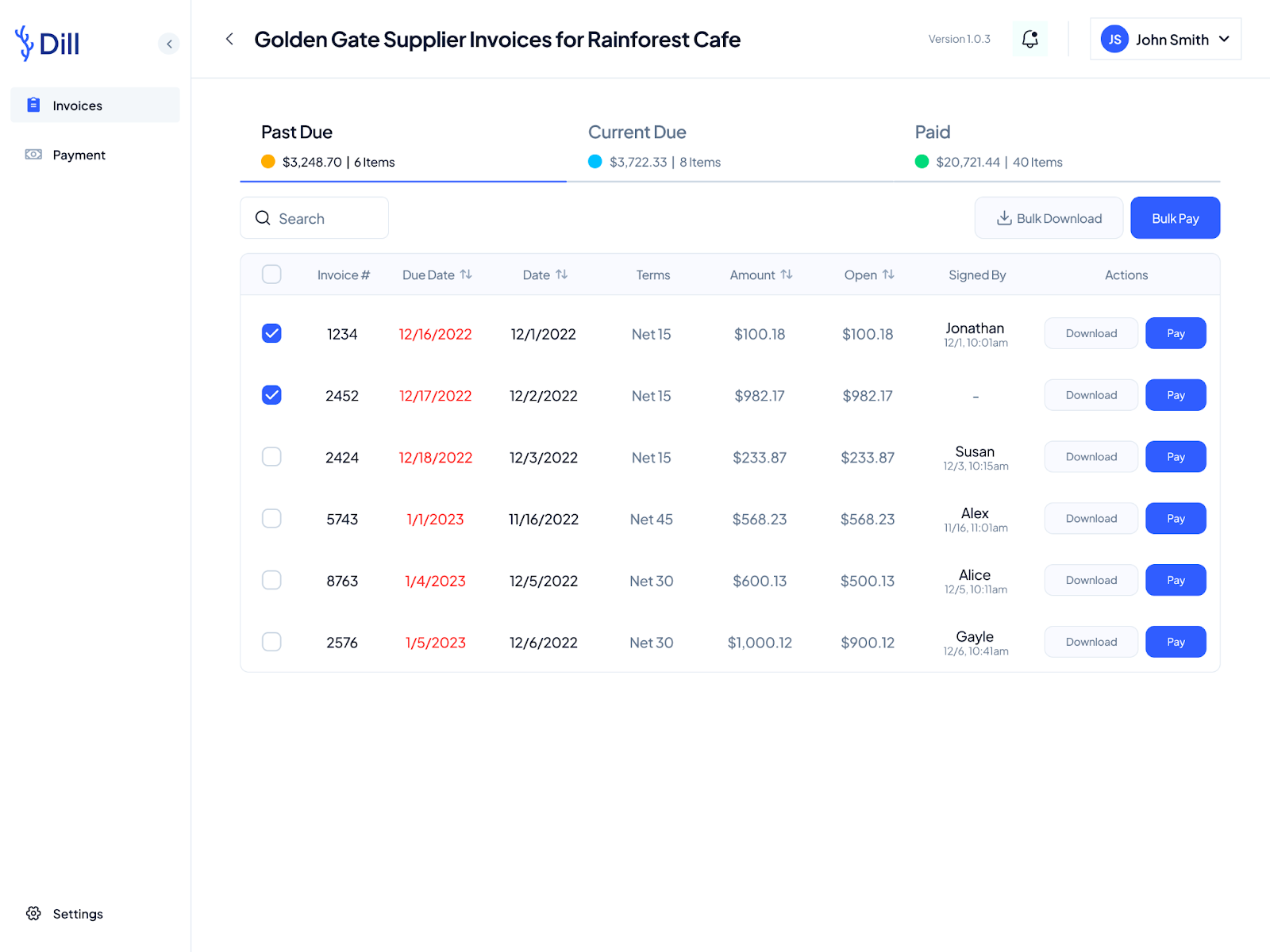The width and height of the screenshot is (1270, 952).
Task: Switch to the Past Due tab
Action: [x=403, y=146]
